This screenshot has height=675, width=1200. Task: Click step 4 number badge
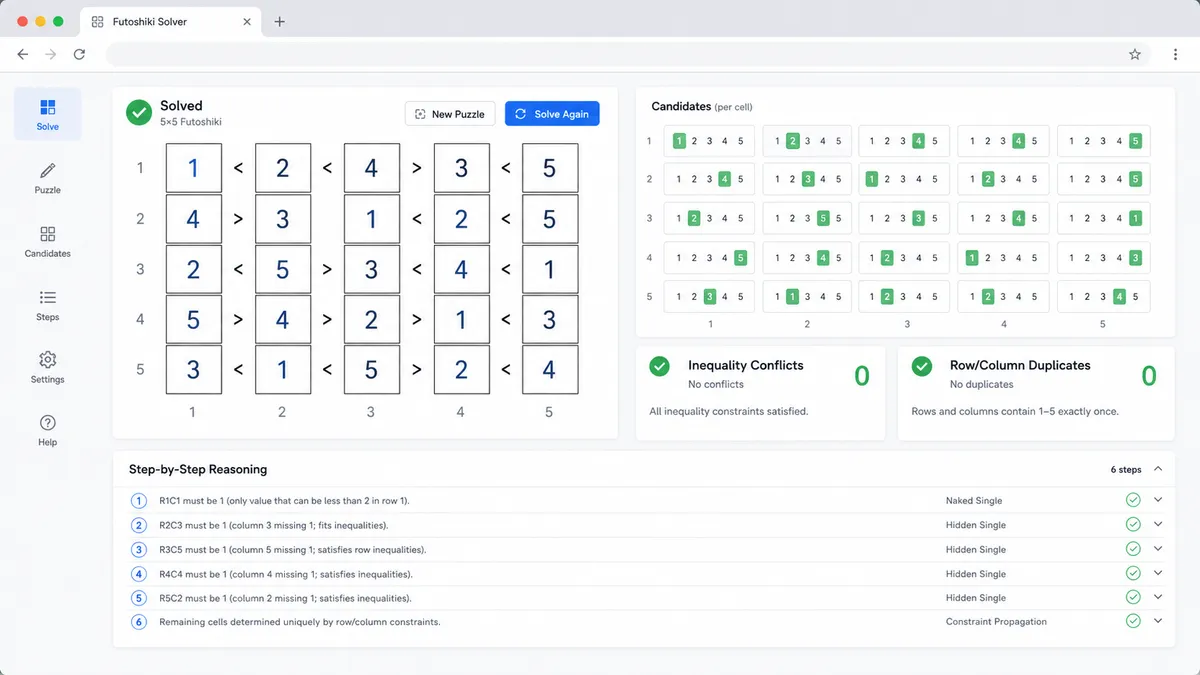tap(139, 574)
